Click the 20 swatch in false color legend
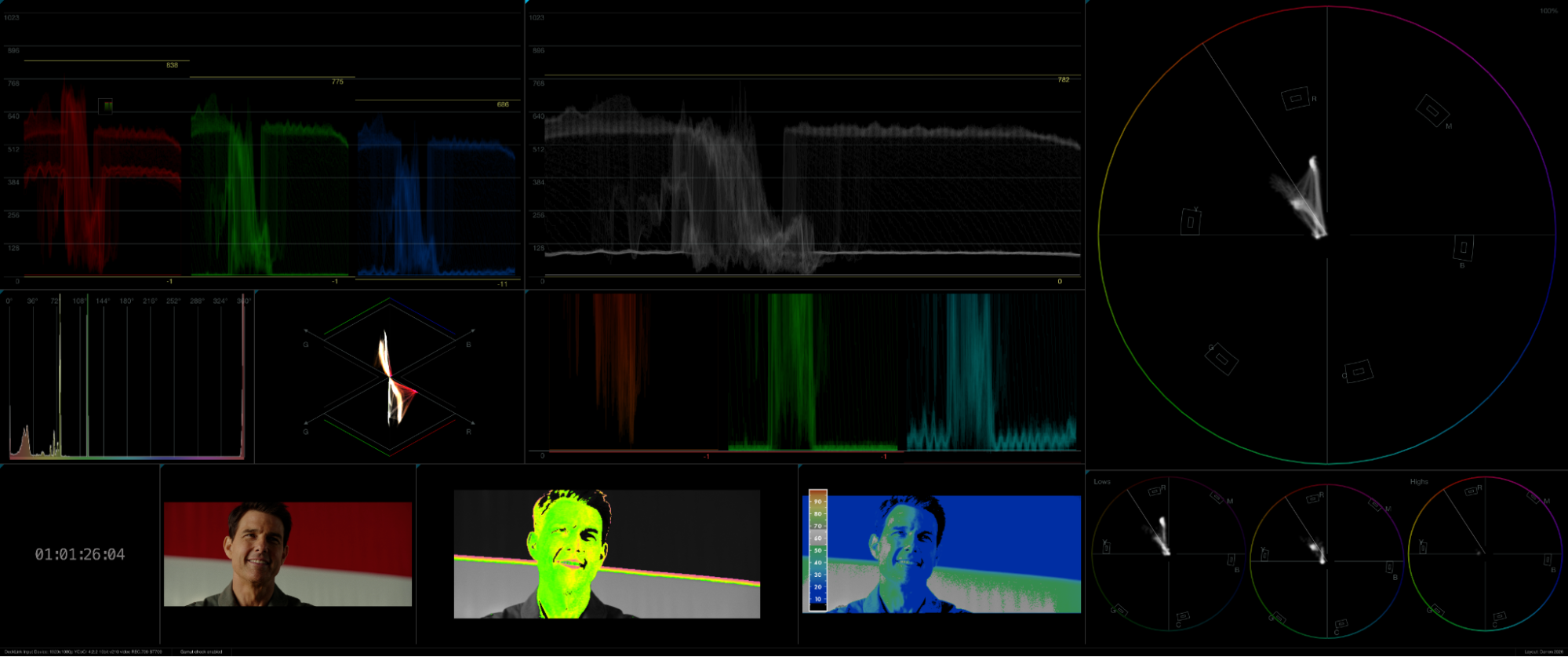Screen dimensions: 1568x657 (817, 587)
